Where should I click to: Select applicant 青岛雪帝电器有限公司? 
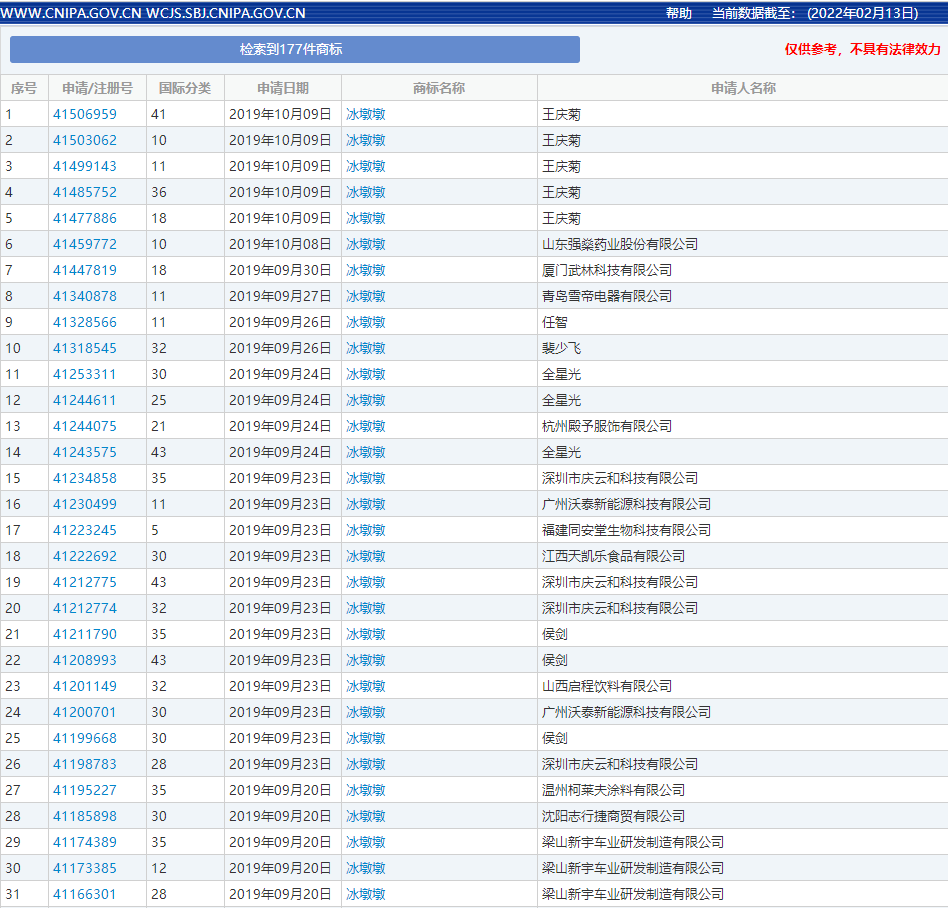point(607,296)
